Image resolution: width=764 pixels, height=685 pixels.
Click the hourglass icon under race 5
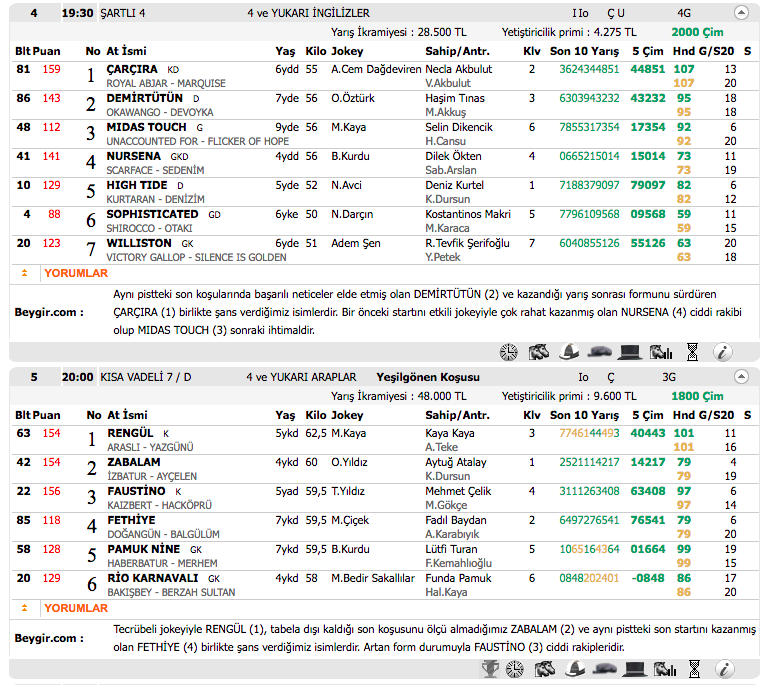coord(692,668)
